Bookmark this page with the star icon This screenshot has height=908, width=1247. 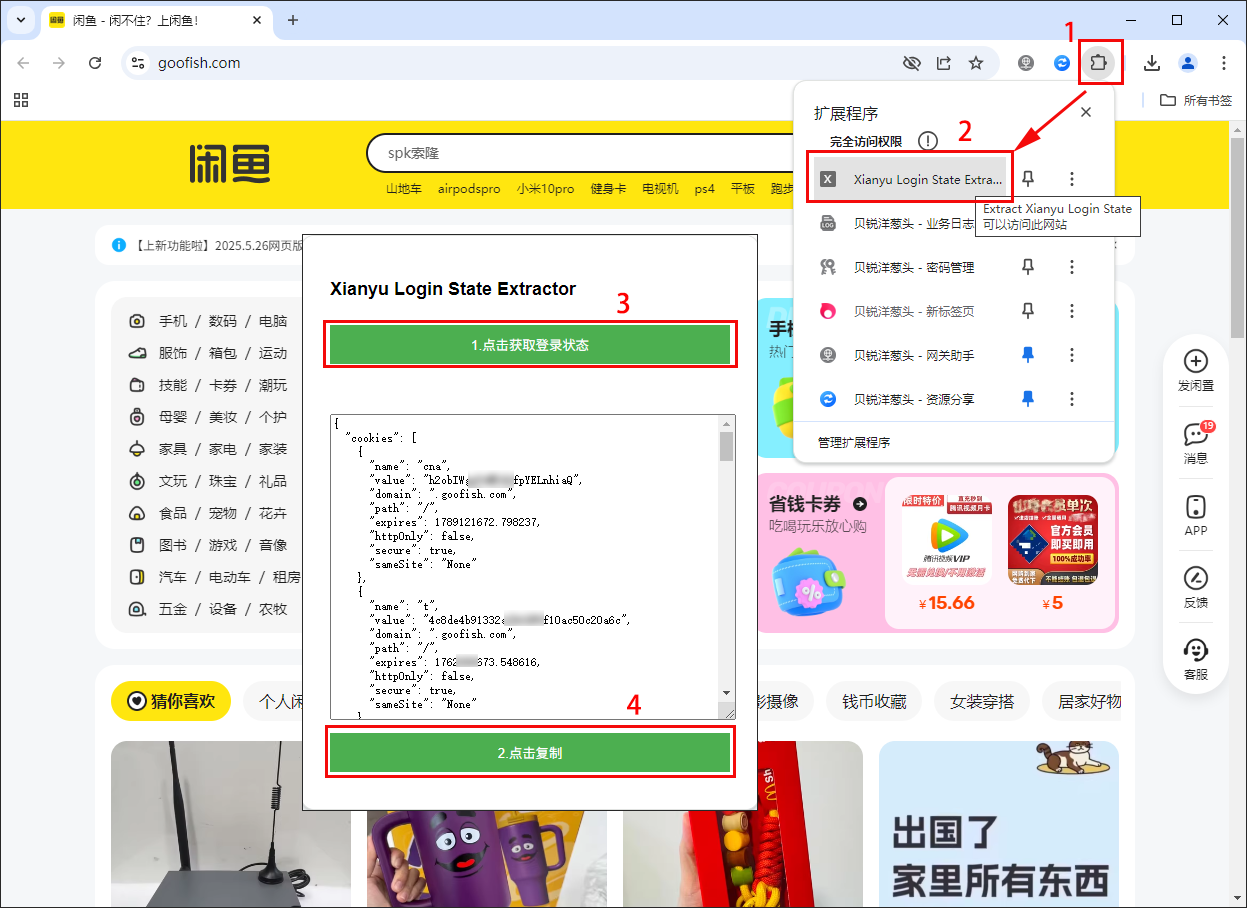[x=976, y=63]
